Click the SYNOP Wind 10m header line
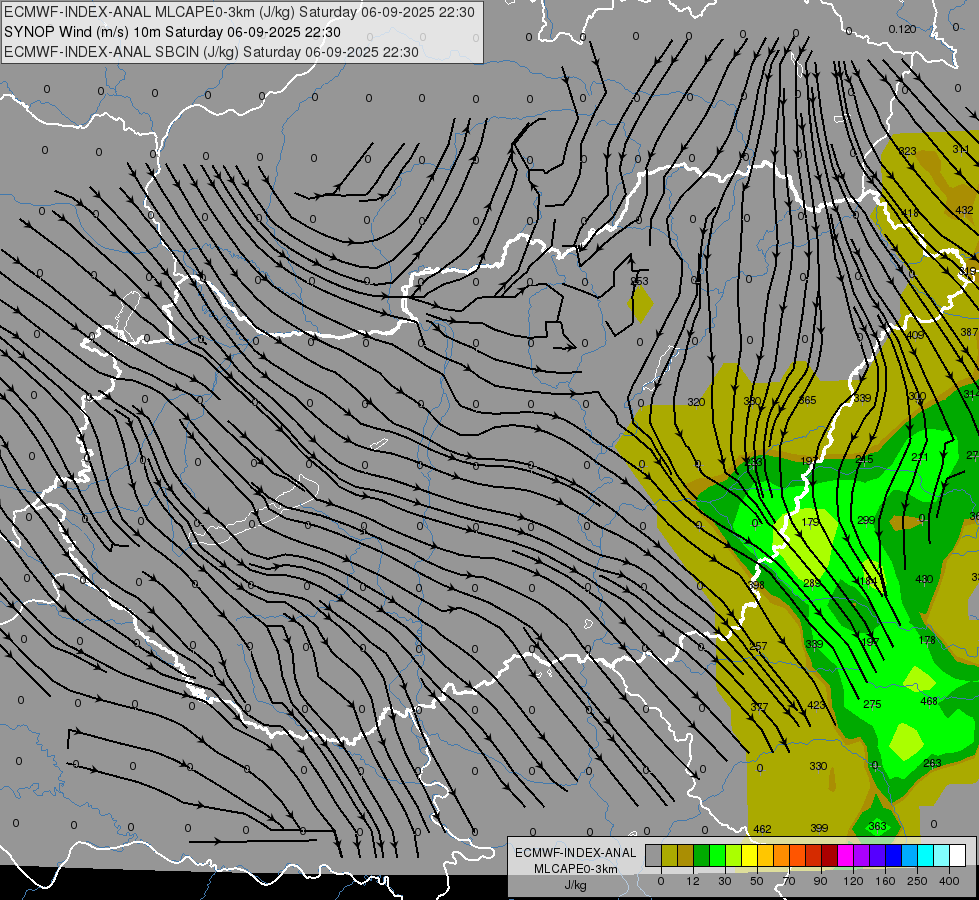 click(172, 32)
